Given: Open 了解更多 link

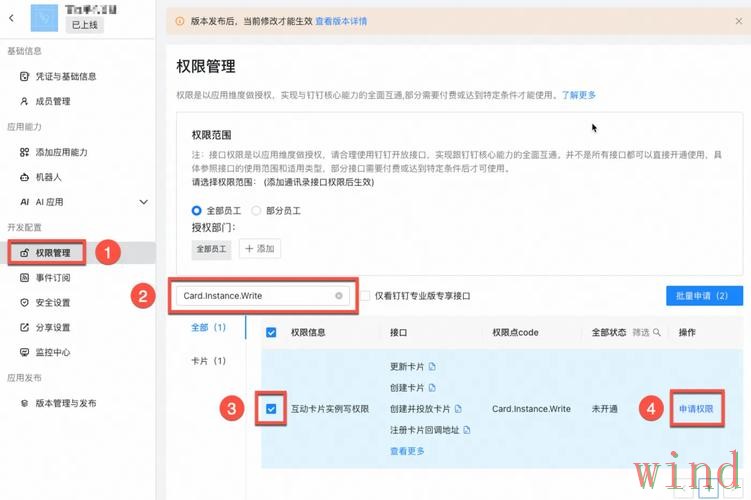Looking at the screenshot, I should tap(579, 95).
